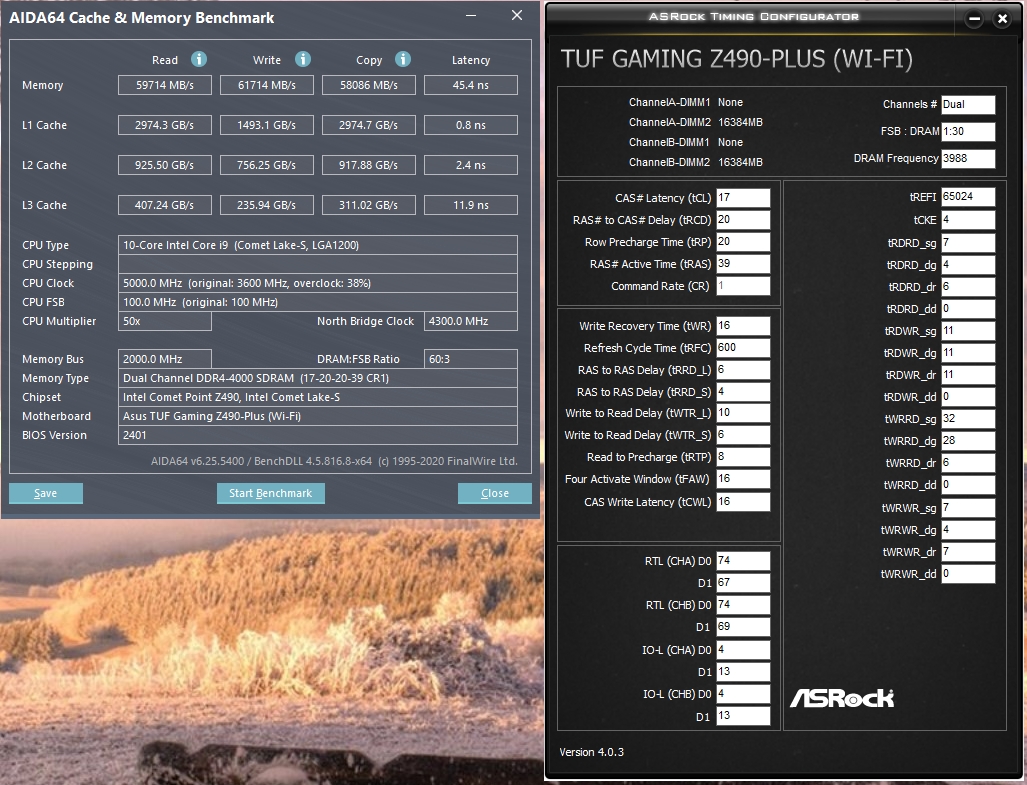
Task: Click the tWTR_L field
Action: pyautogui.click(x=743, y=413)
